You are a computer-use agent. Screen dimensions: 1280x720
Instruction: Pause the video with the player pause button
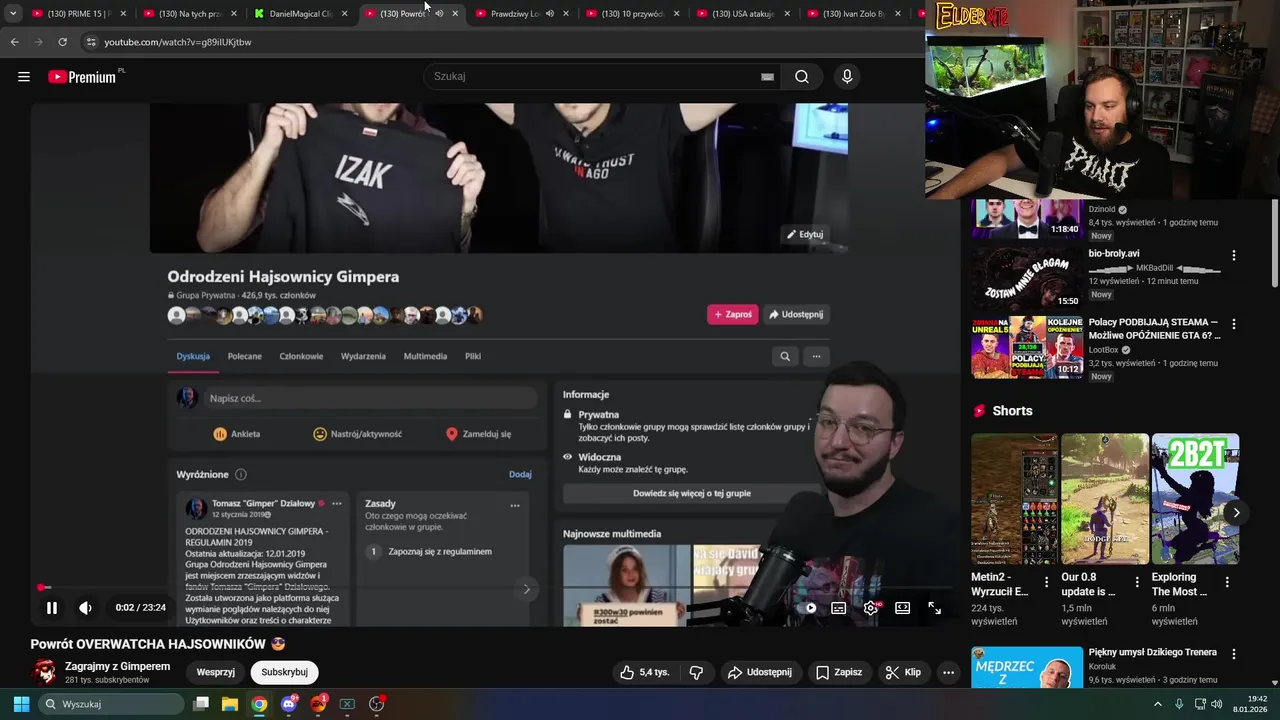point(52,607)
